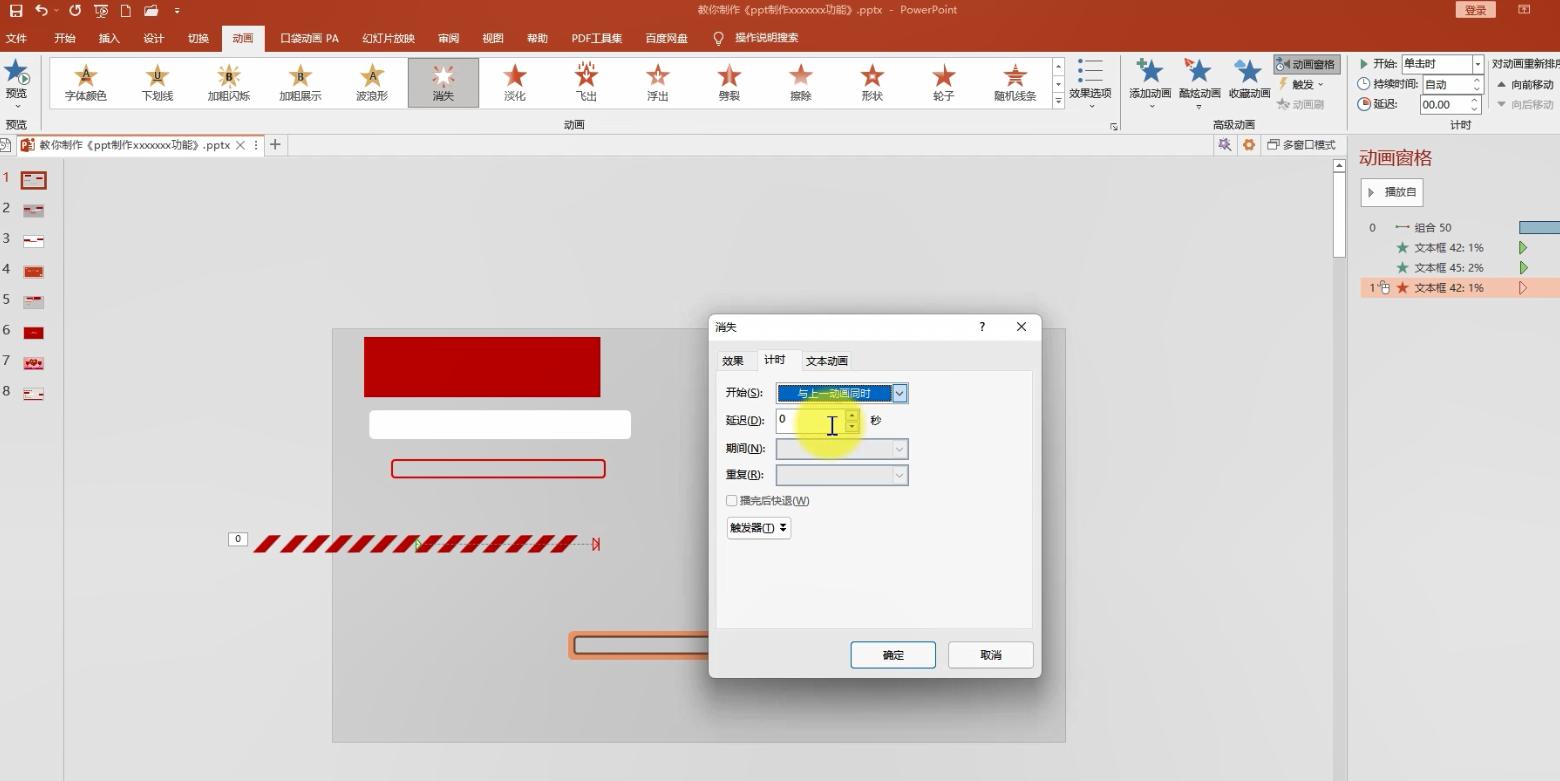This screenshot has height=781, width=1560.
Task: Open the 触发器 trigger expander
Action: pos(758,528)
